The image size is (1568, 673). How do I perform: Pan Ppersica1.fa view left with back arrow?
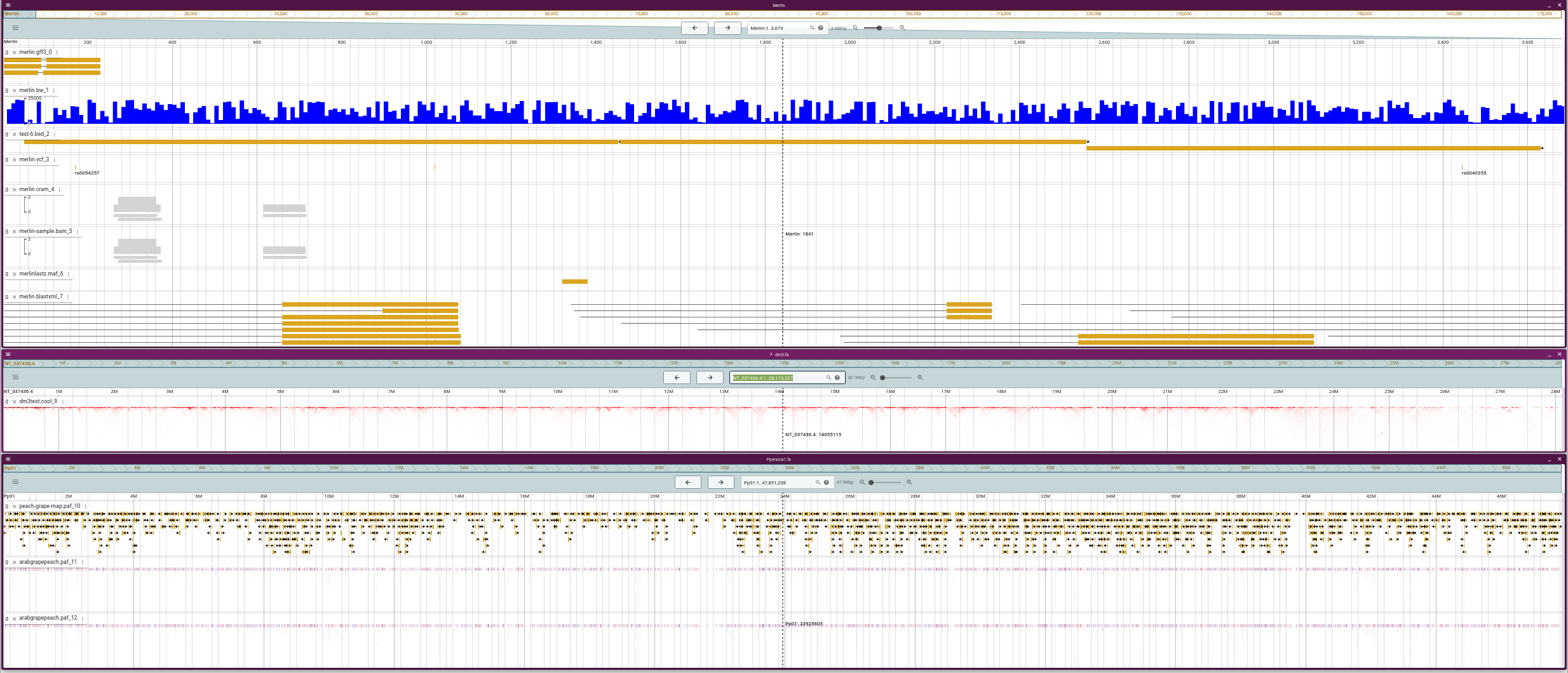tap(687, 483)
